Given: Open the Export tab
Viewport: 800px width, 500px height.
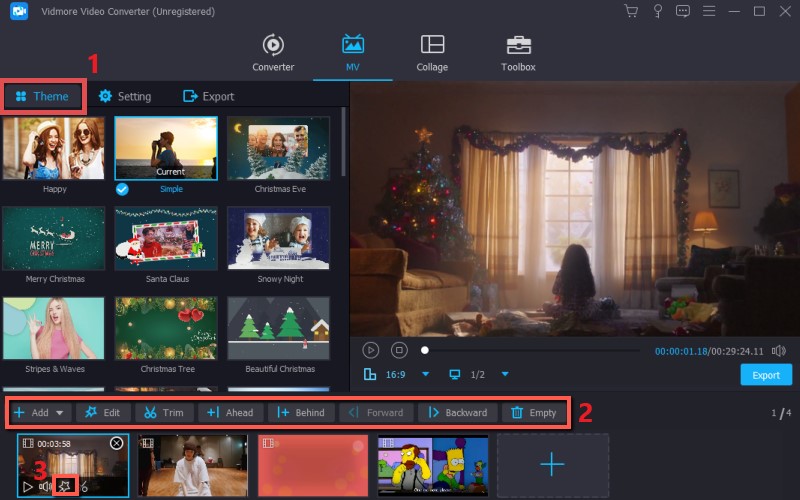Looking at the screenshot, I should pyautogui.click(x=208, y=96).
